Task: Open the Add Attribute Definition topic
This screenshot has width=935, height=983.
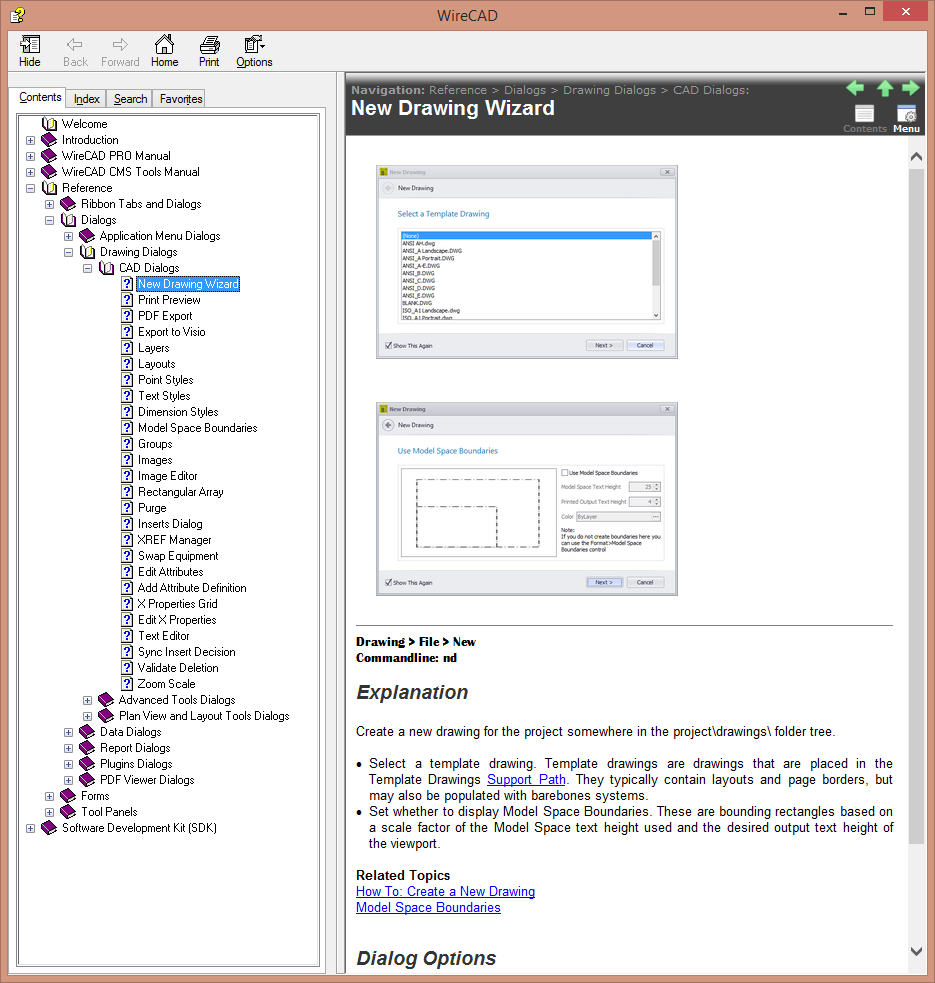Action: click(x=192, y=588)
